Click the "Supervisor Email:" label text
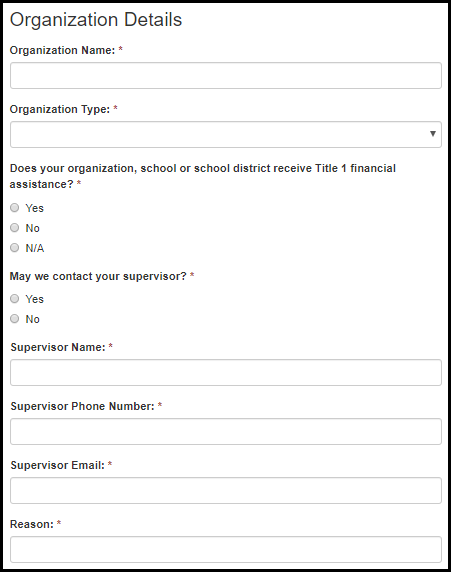The height and width of the screenshot is (572, 451). (x=58, y=465)
